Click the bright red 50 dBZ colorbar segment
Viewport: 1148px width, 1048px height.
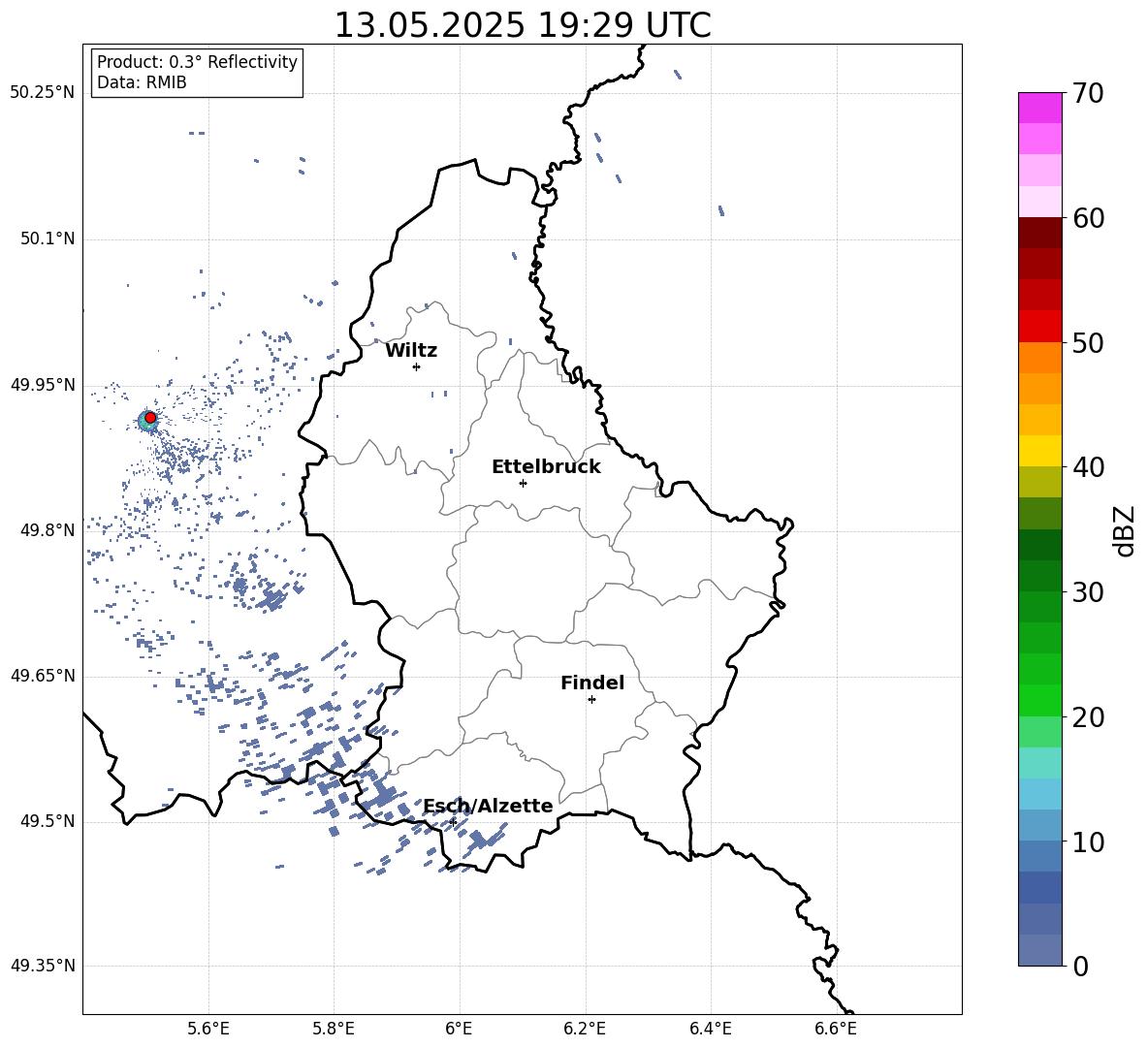1039,327
